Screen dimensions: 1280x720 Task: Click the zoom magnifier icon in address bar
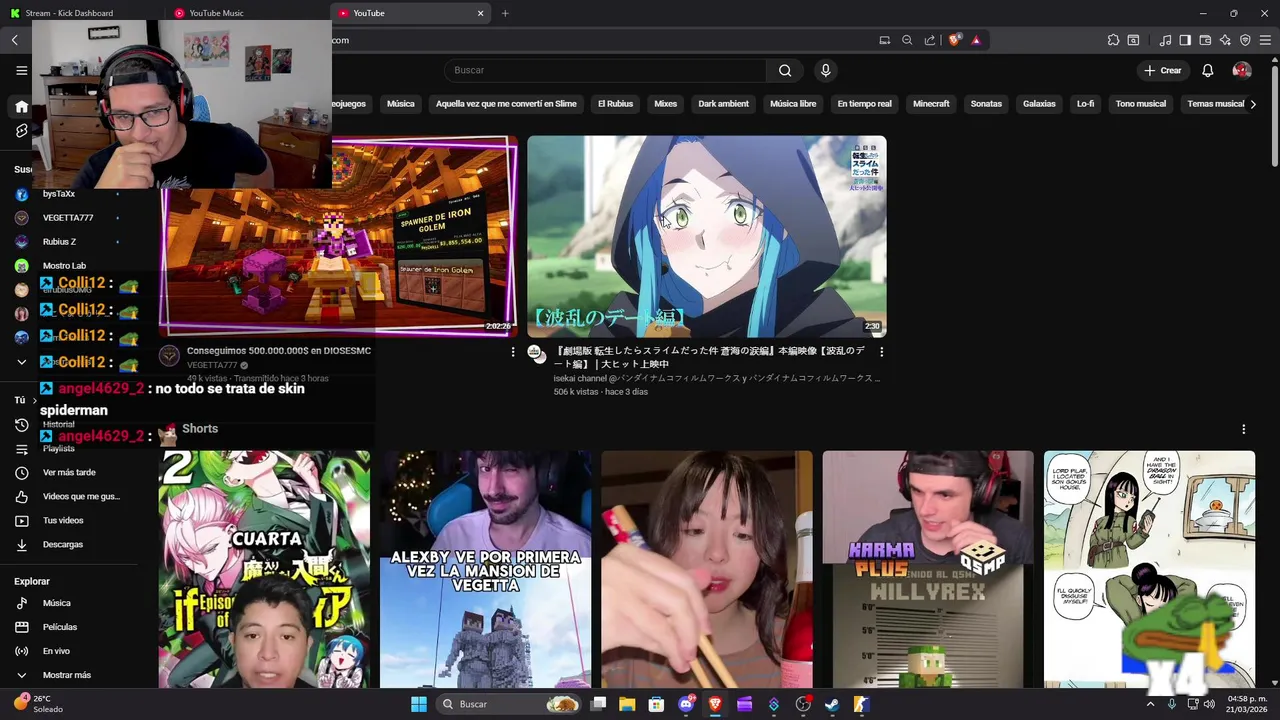pyautogui.click(x=907, y=40)
